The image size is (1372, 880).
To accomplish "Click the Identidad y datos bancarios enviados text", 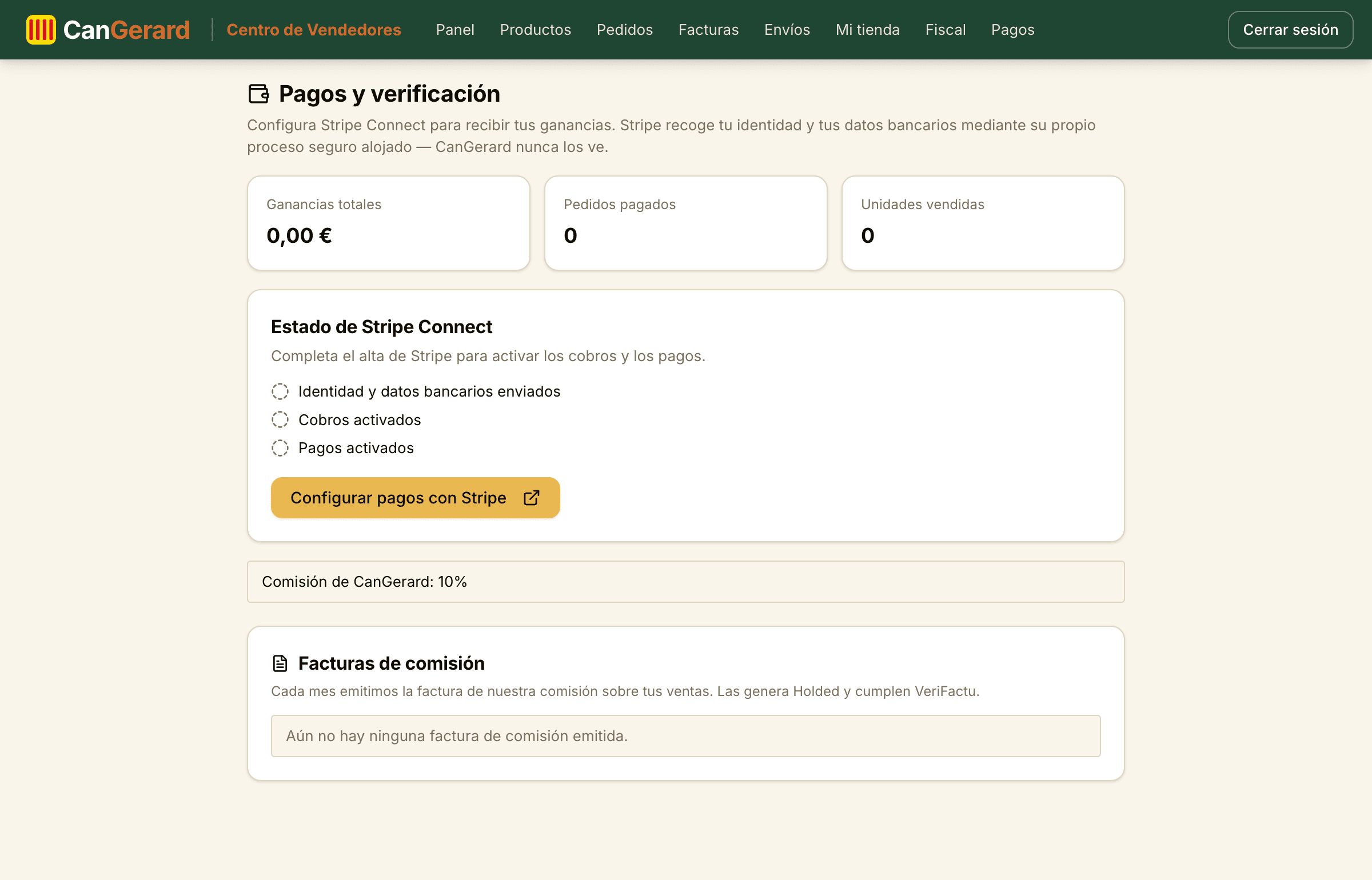I will pos(429,391).
